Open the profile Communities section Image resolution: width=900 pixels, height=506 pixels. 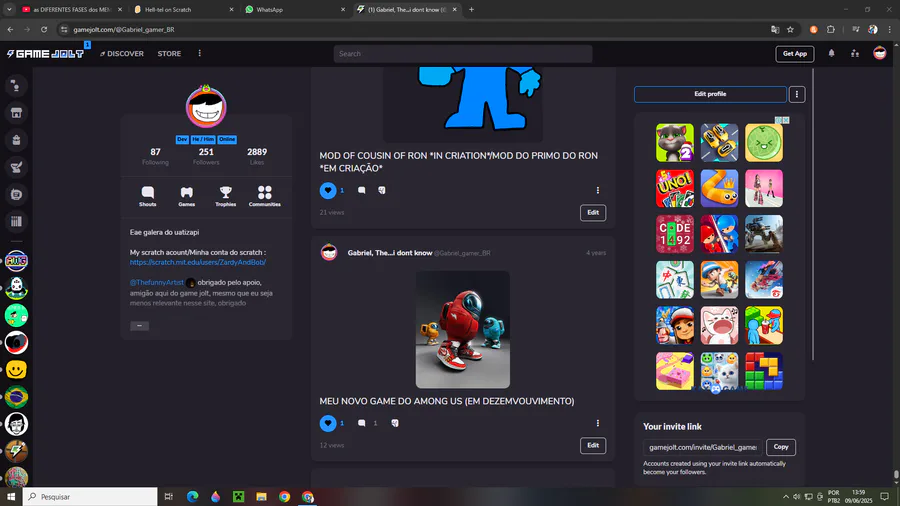[265, 196]
